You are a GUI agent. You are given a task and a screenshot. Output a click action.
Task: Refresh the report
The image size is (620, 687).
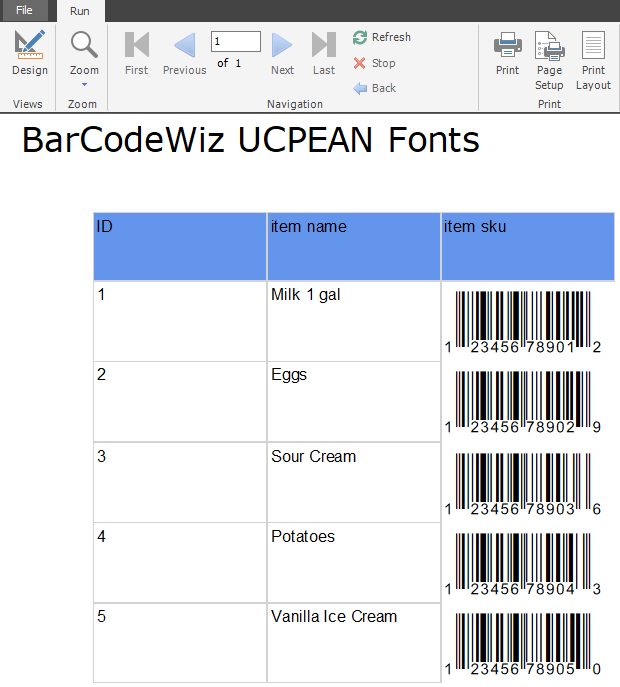tap(382, 37)
